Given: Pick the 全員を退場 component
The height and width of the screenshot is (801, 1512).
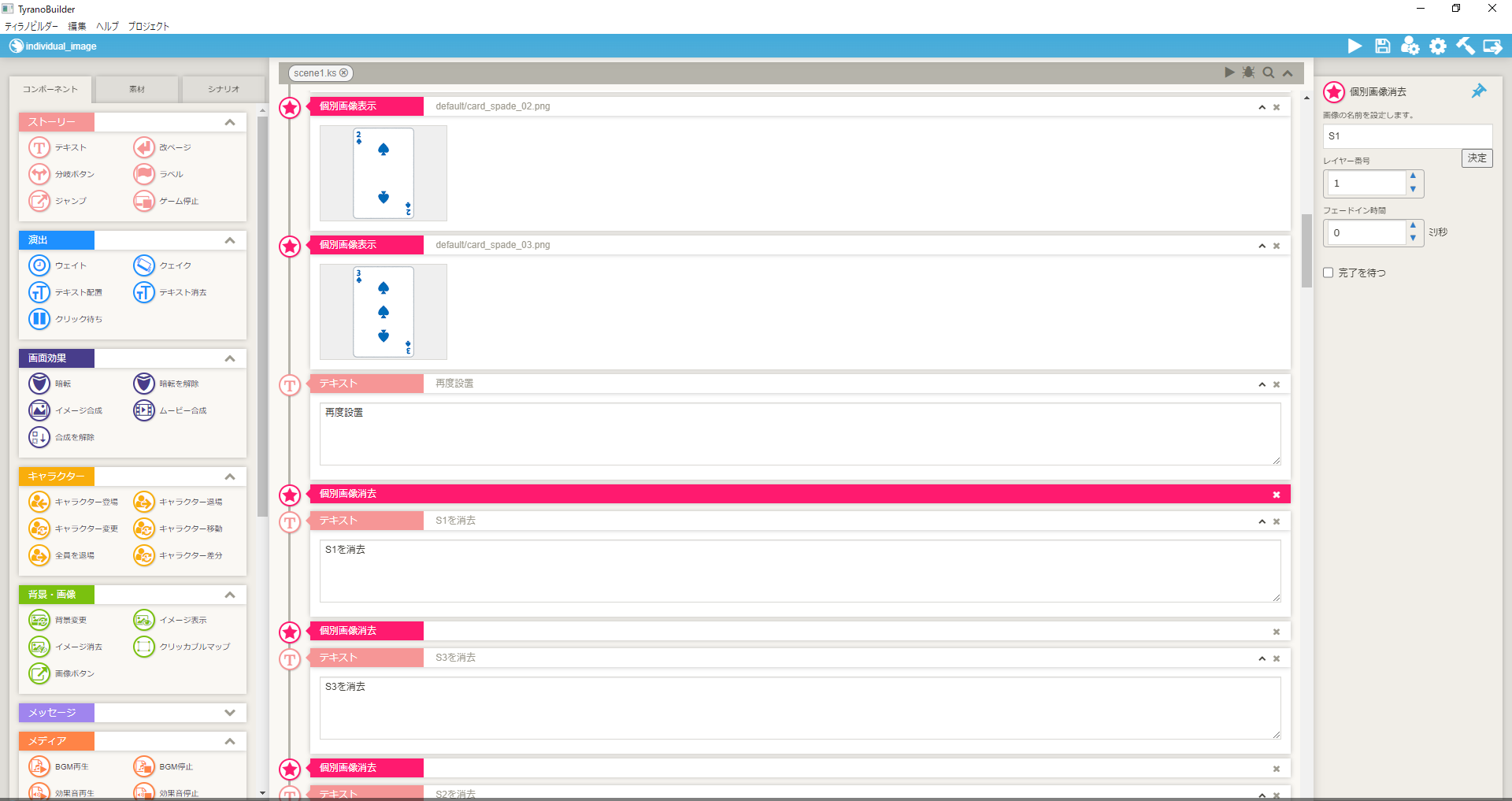Looking at the screenshot, I should pos(61,555).
